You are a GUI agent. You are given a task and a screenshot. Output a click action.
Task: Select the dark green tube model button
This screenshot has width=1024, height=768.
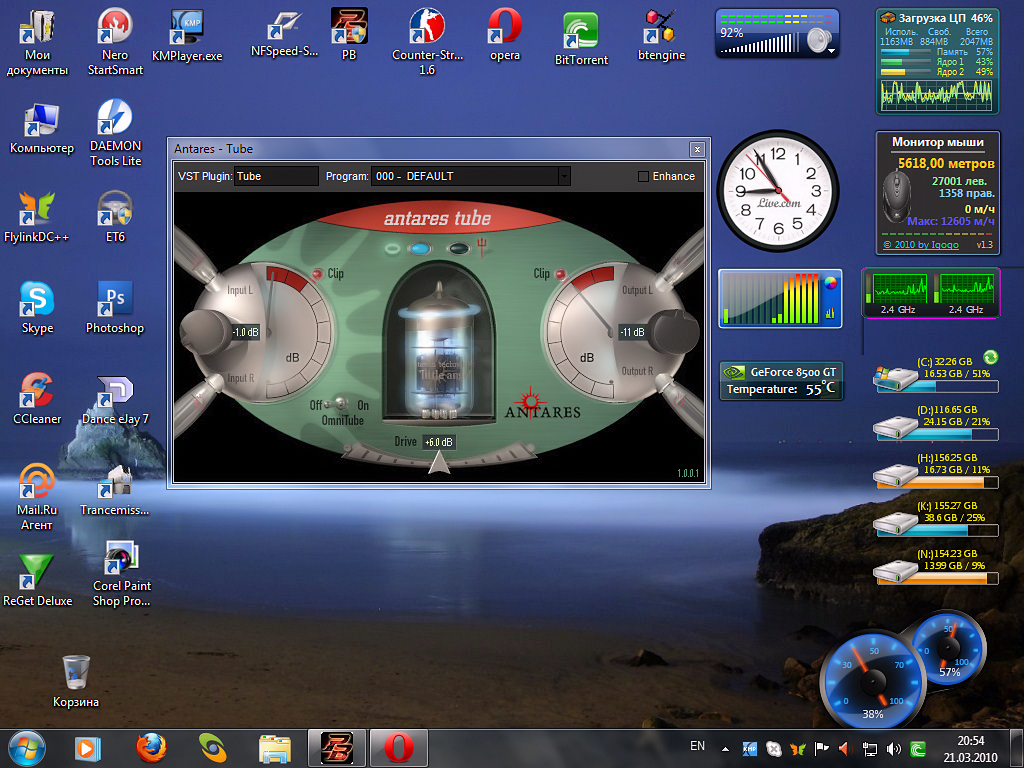pyautogui.click(x=459, y=248)
